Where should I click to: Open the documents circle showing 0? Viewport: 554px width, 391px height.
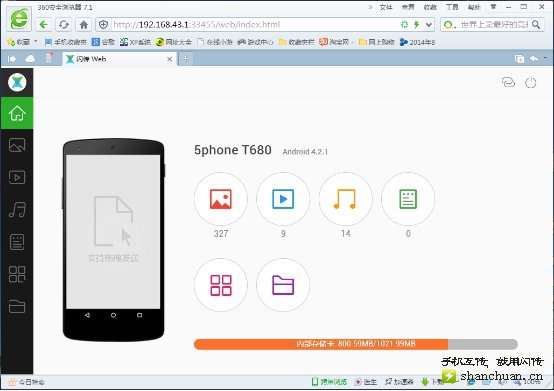pos(408,199)
